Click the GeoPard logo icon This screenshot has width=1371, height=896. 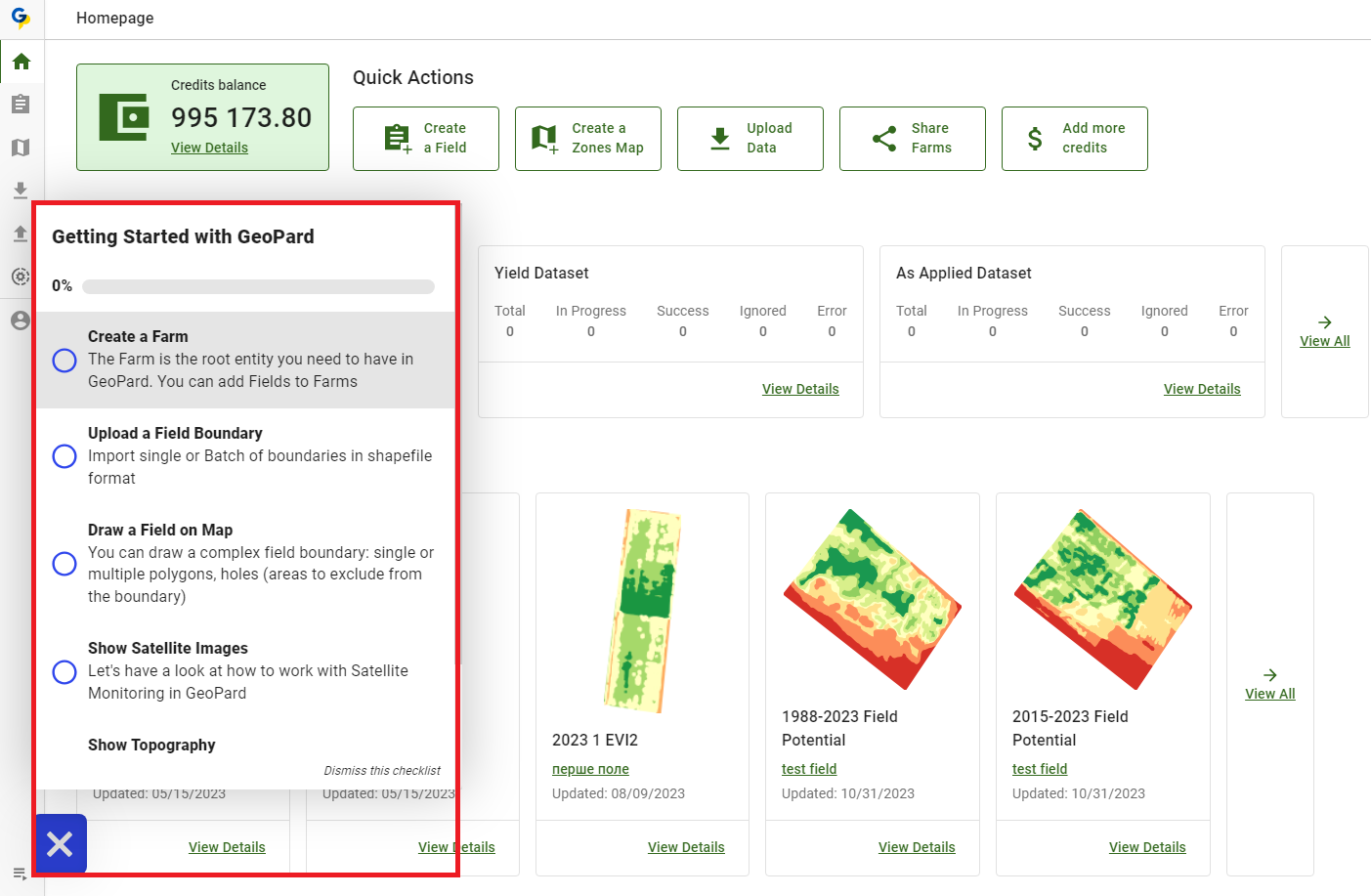pyautogui.click(x=21, y=18)
